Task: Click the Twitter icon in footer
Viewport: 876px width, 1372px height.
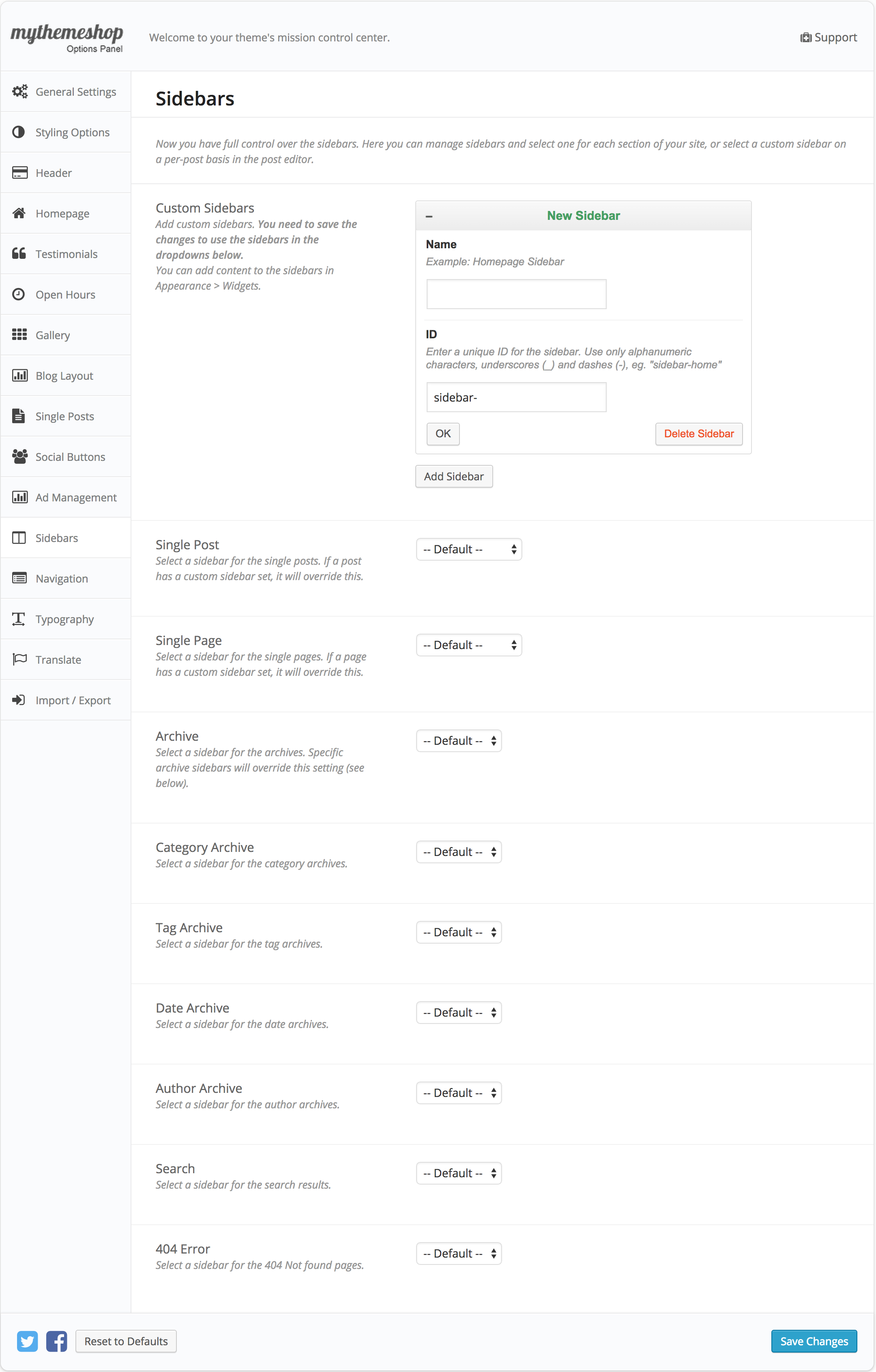Action: click(x=27, y=1341)
